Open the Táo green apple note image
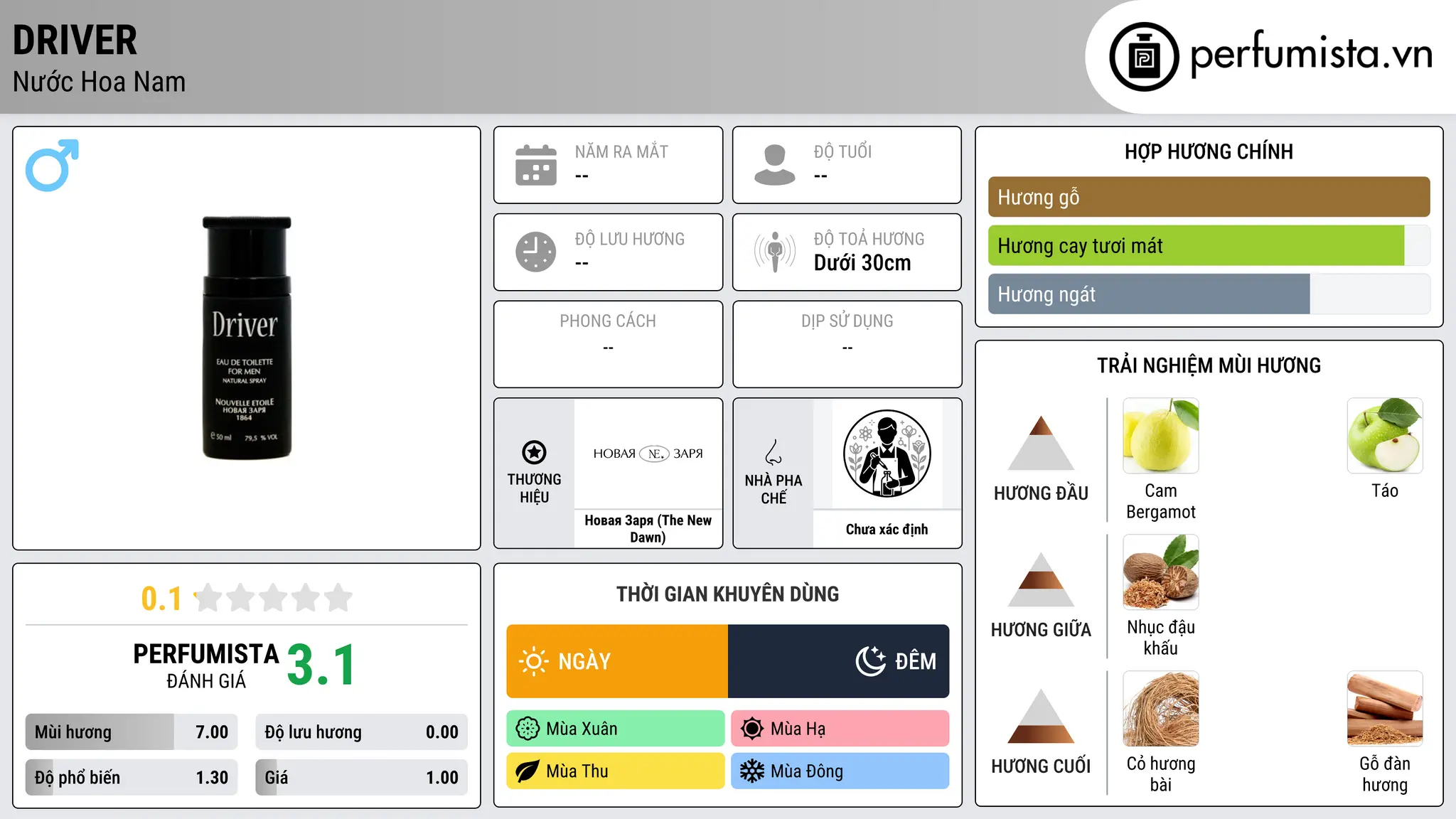Viewport: 1456px width, 819px height. coord(1385,436)
